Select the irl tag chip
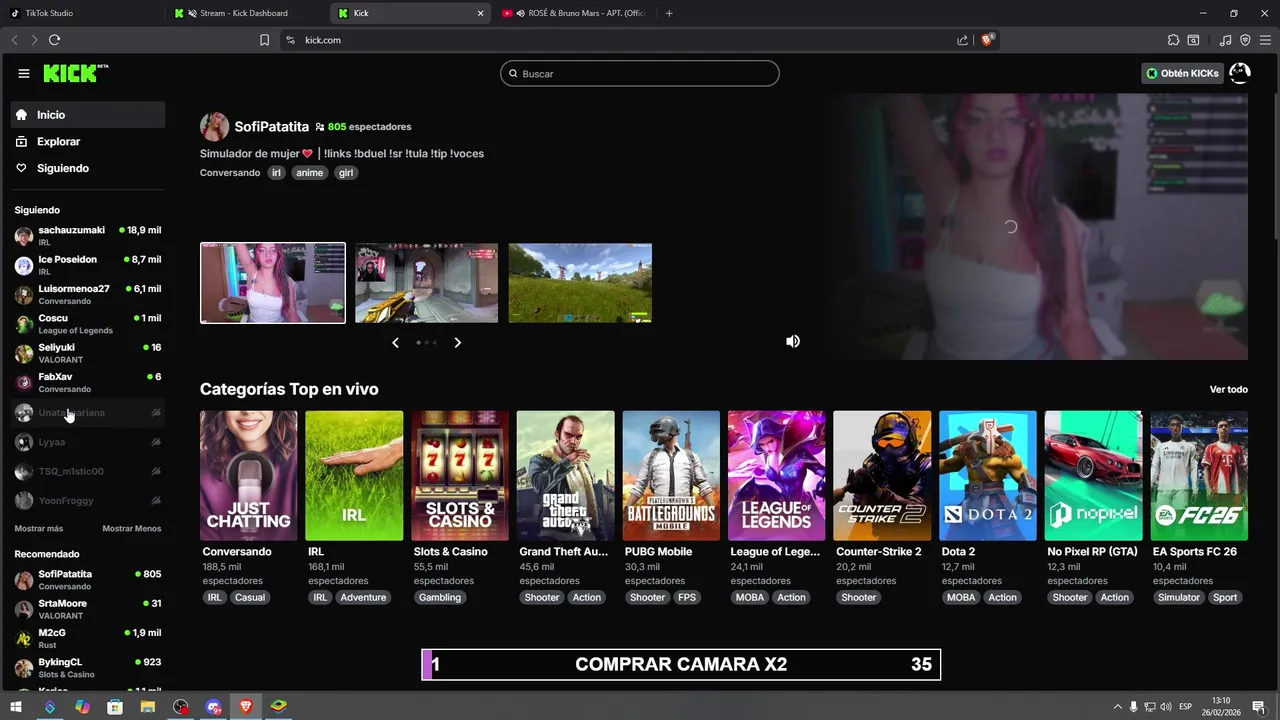Screen dimensions: 1280x720 pyautogui.click(x=277, y=173)
